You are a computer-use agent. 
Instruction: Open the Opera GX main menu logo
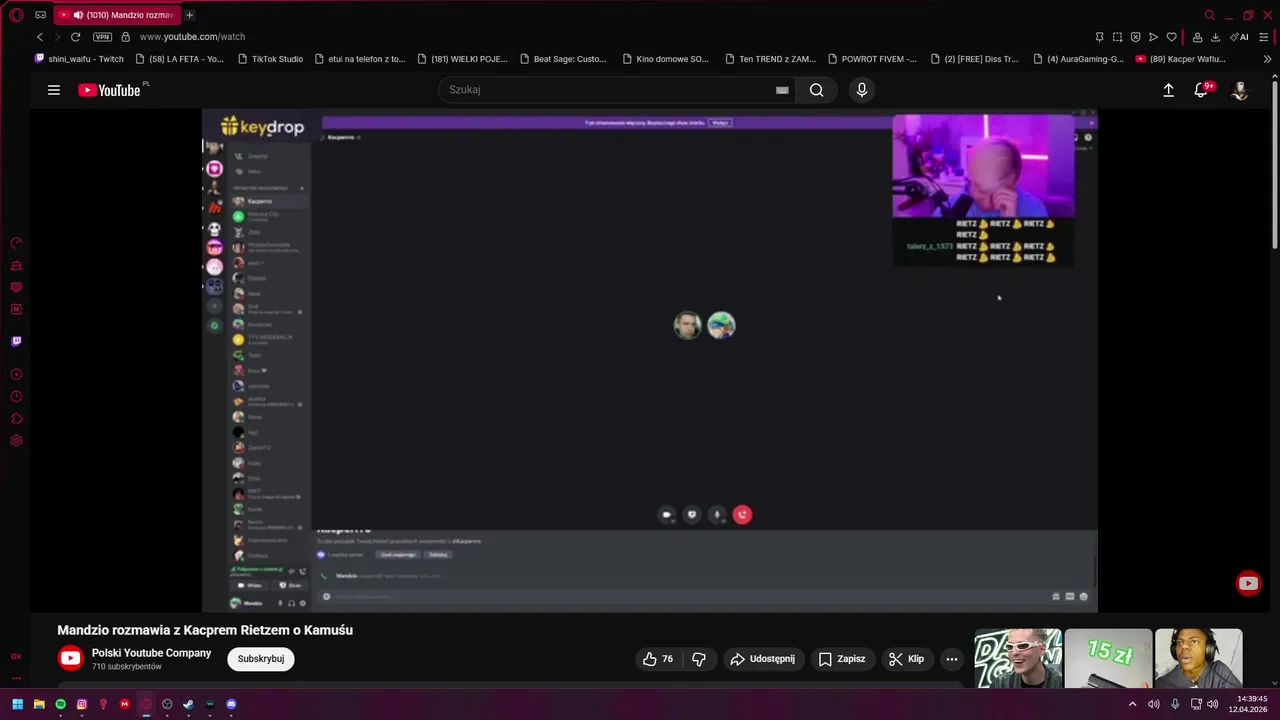click(x=16, y=15)
